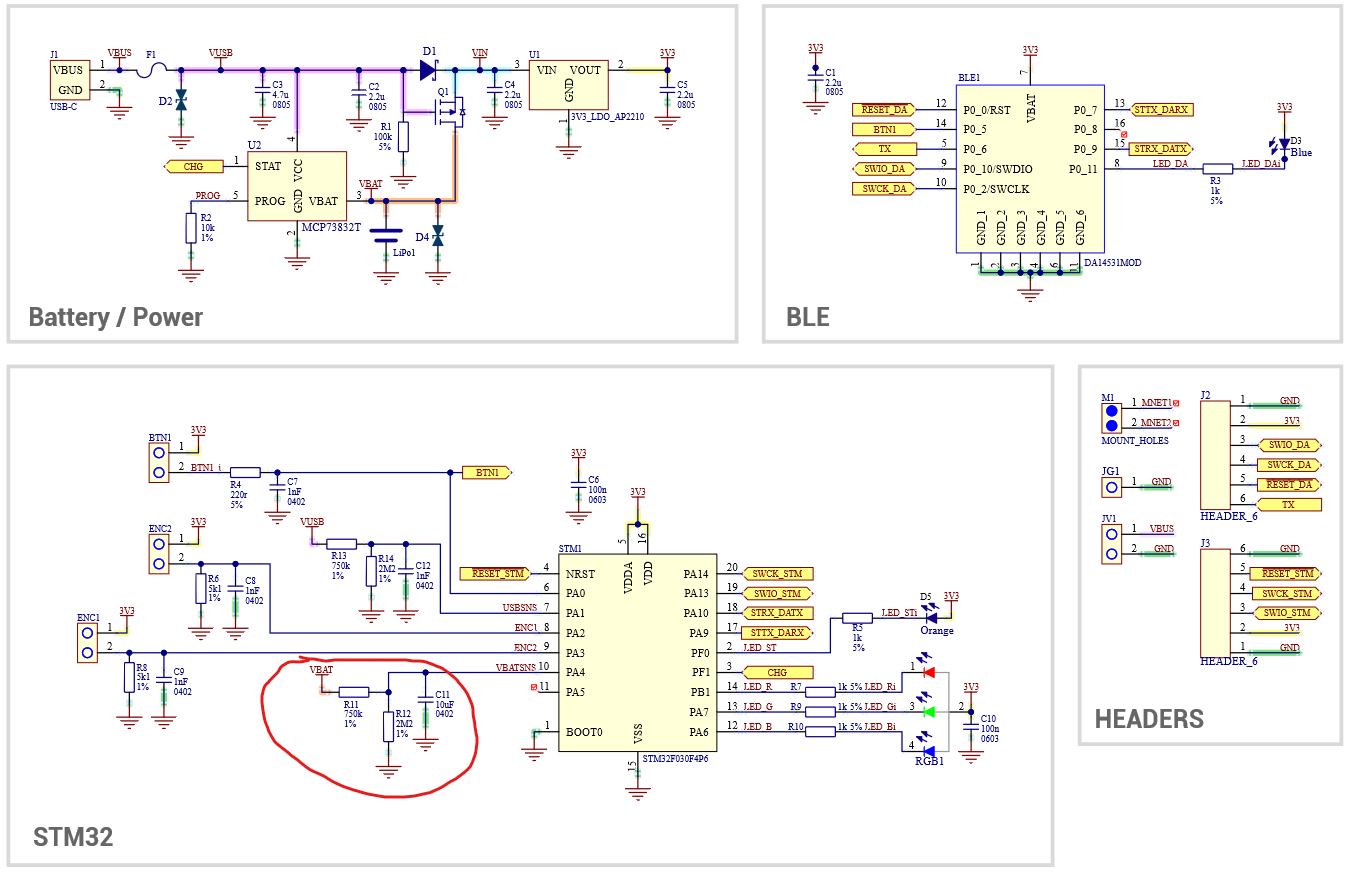The image size is (1349, 872).
Task: Click resistor R4 220r
Action: pyautogui.click(x=245, y=472)
